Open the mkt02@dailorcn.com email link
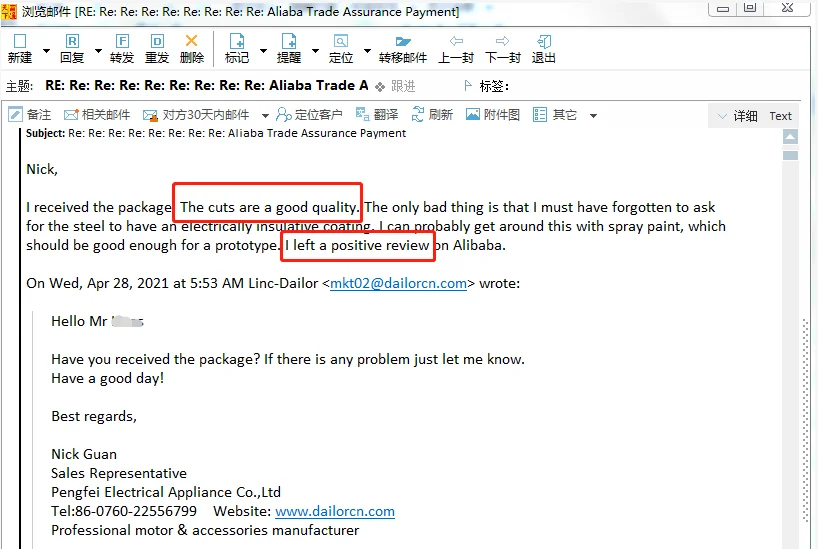Viewport: 818px width, 549px height. tap(398, 283)
